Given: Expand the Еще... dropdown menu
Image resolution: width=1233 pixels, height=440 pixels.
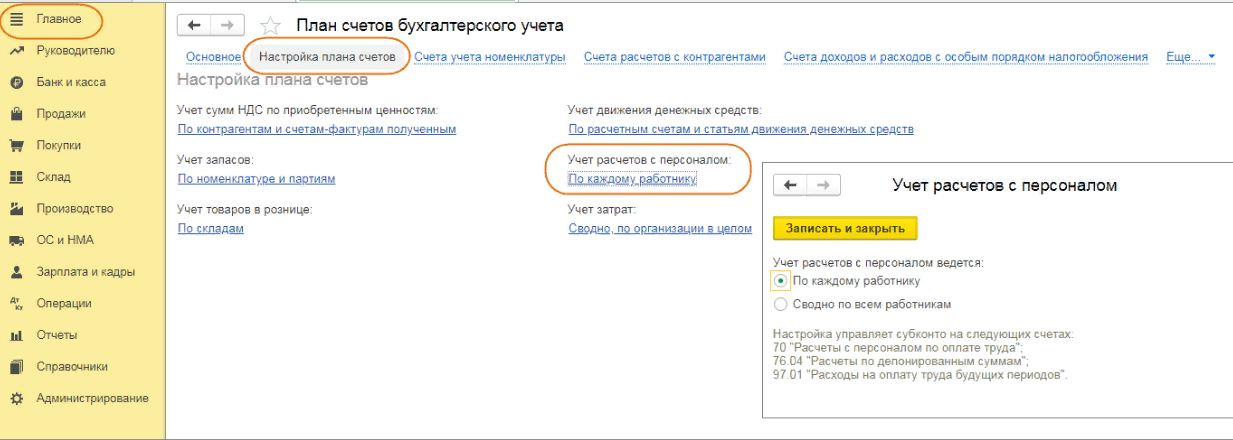Looking at the screenshot, I should tap(1190, 57).
